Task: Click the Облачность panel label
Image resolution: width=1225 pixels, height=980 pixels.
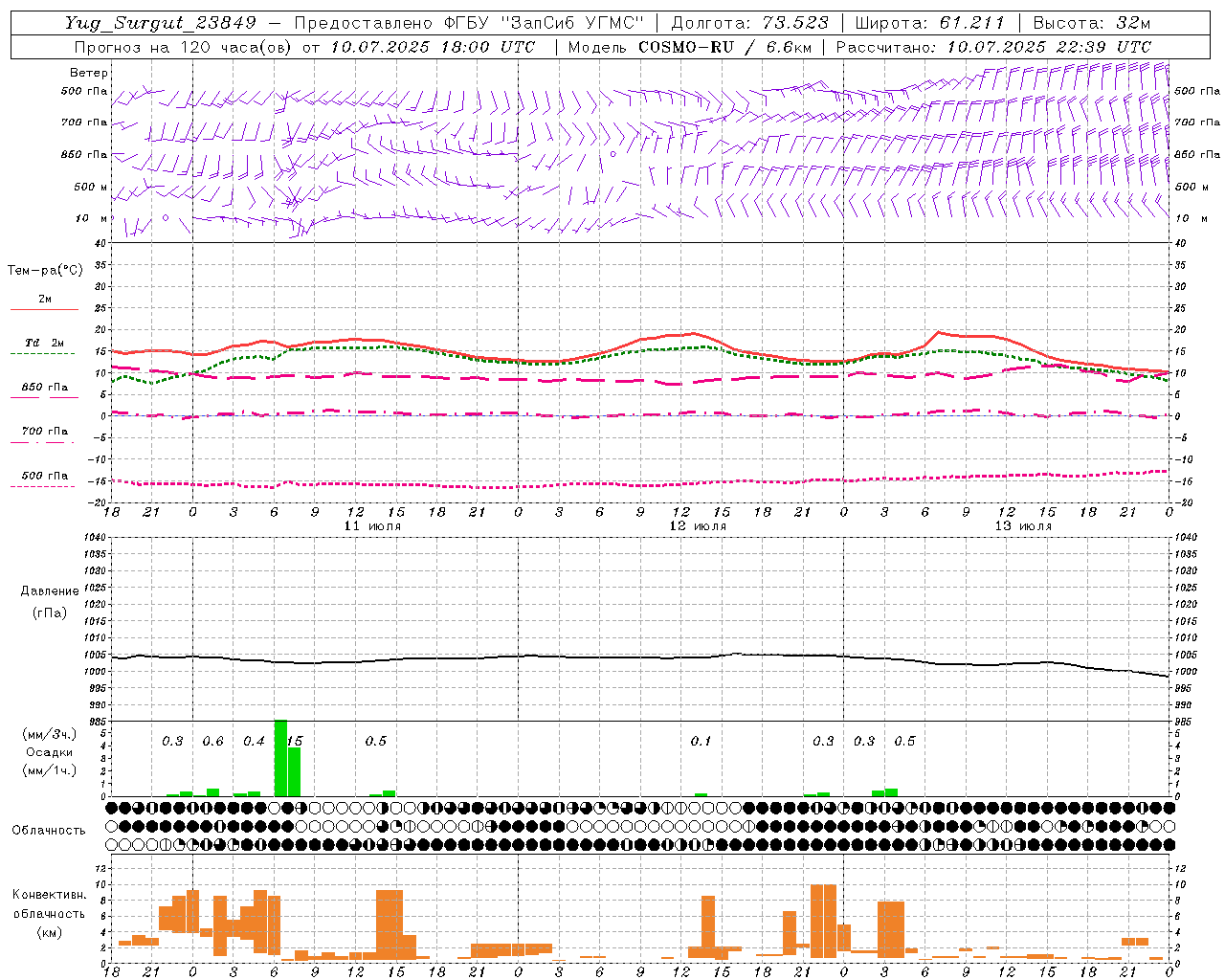Action: click(49, 831)
